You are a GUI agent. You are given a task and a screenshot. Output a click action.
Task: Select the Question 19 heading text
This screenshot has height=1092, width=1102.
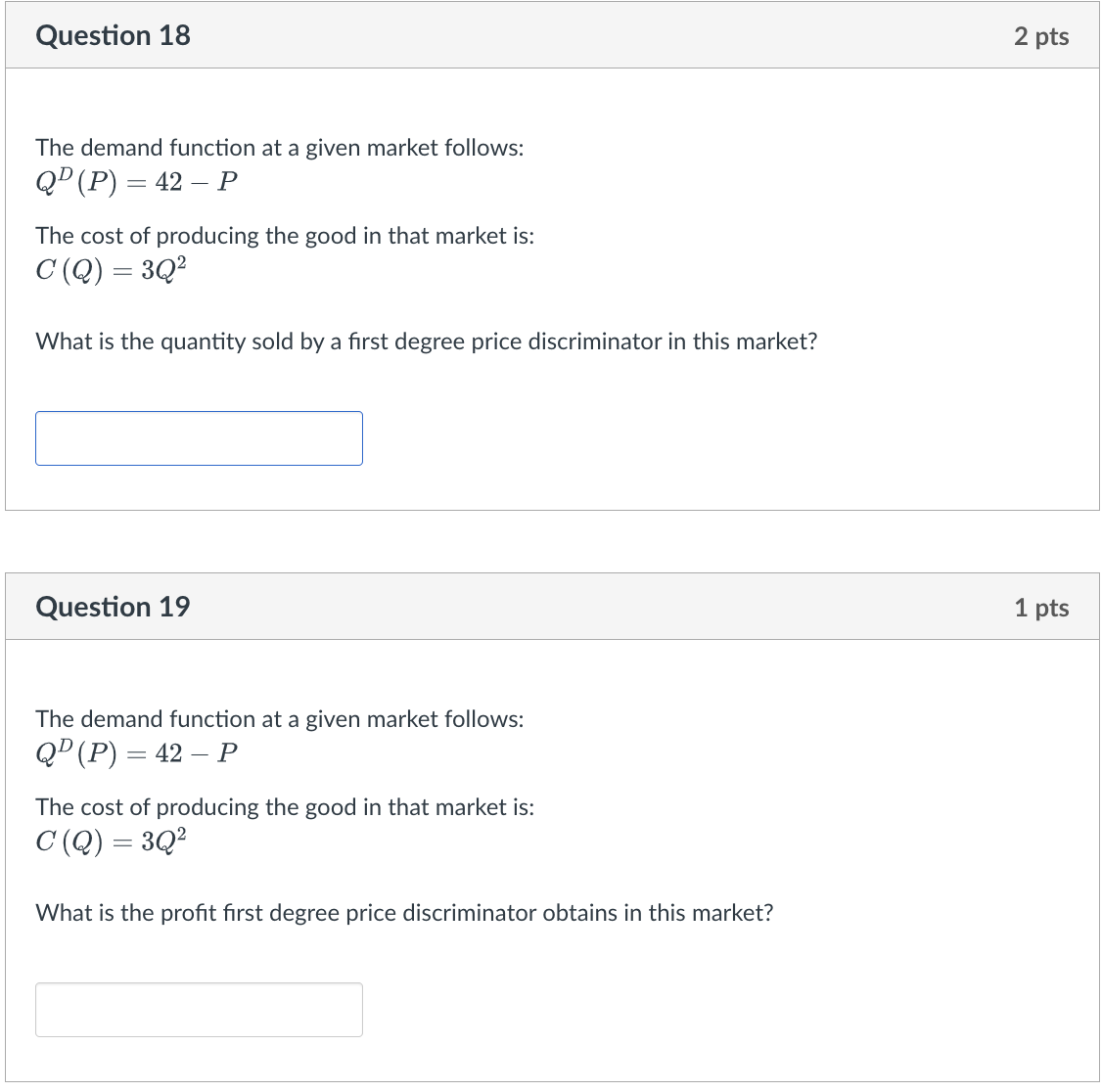coord(114,607)
